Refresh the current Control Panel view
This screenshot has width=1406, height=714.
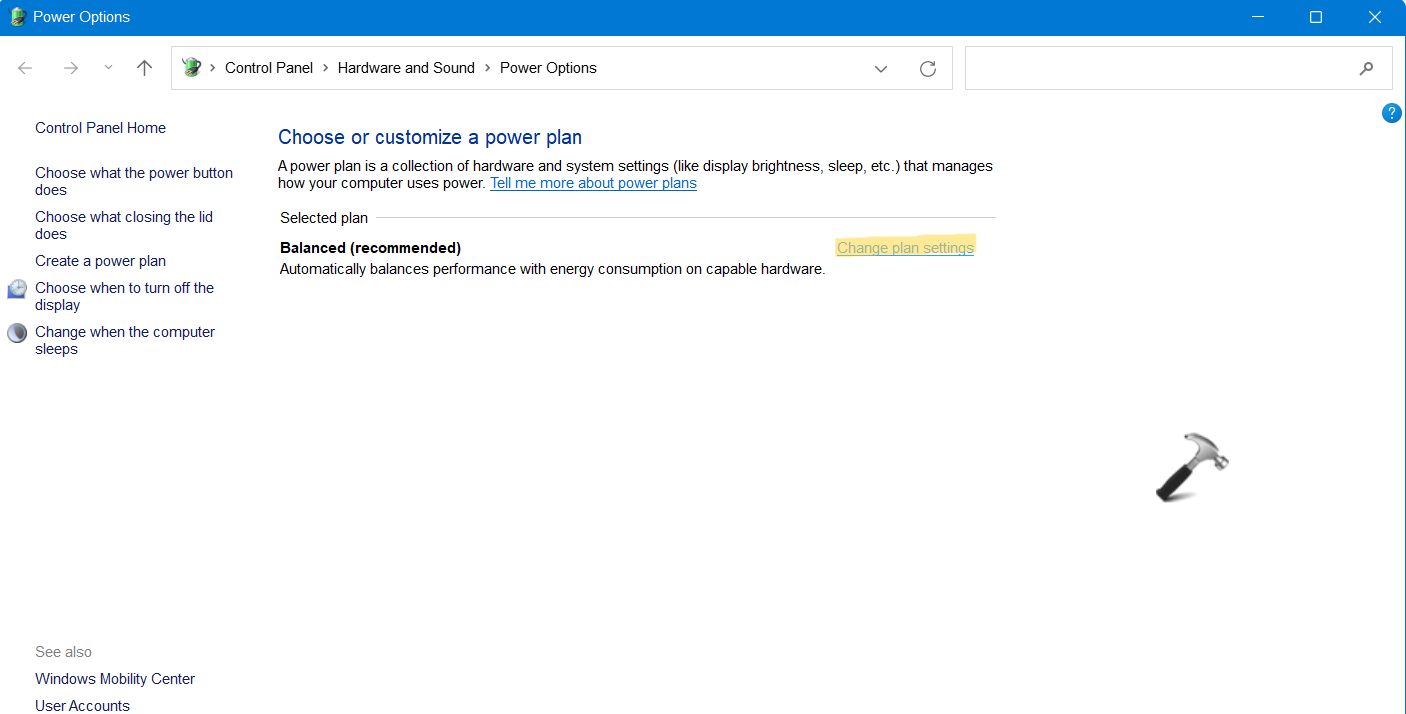pyautogui.click(x=928, y=68)
